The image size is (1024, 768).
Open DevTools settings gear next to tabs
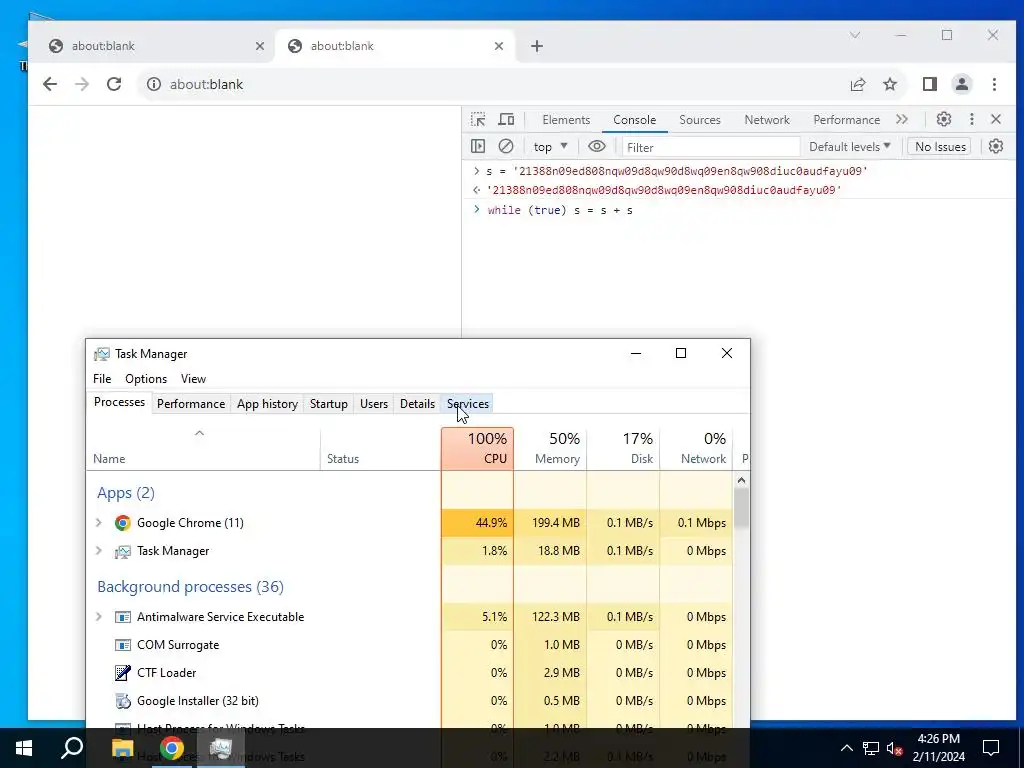pyautogui.click(x=944, y=119)
